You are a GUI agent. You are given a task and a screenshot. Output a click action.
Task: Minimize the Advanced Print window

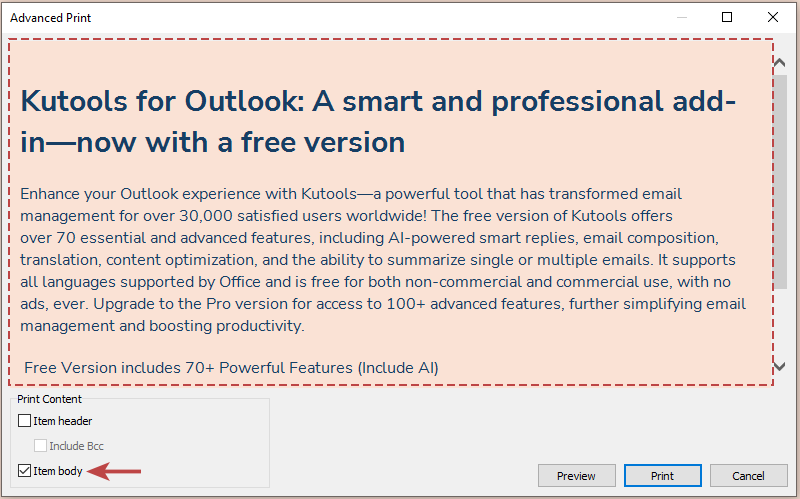tap(681, 17)
